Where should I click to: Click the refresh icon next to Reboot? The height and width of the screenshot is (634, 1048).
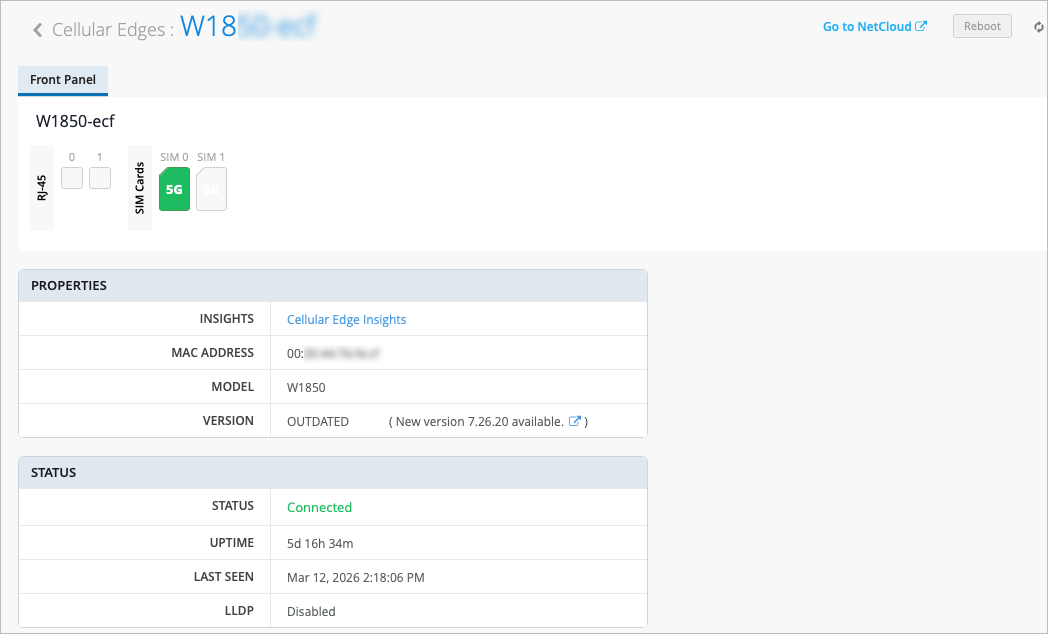coord(1039,27)
